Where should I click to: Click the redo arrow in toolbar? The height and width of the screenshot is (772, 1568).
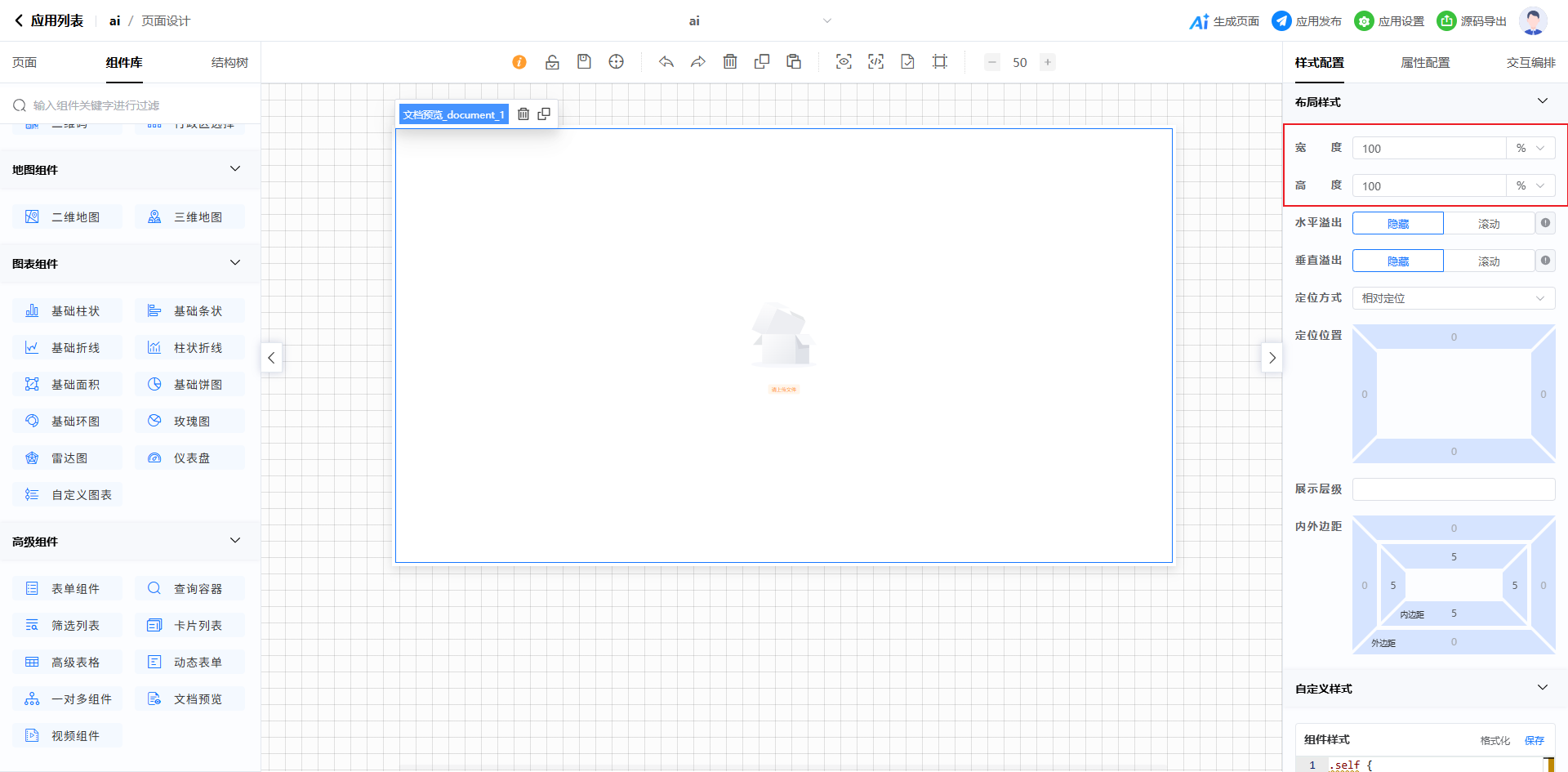[698, 62]
